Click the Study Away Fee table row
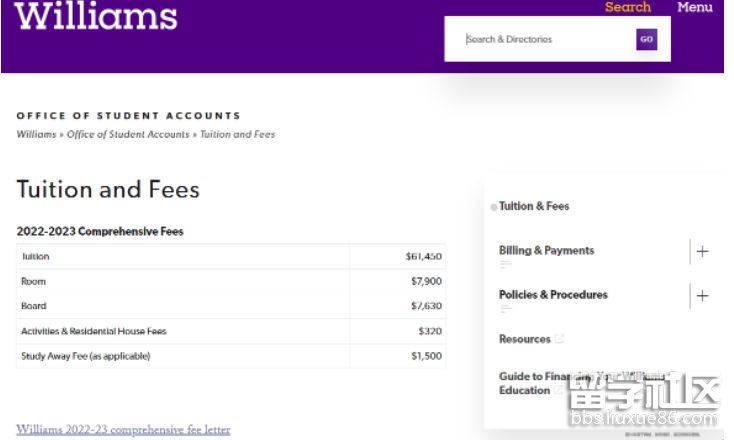This screenshot has width=734, height=440. [231, 356]
